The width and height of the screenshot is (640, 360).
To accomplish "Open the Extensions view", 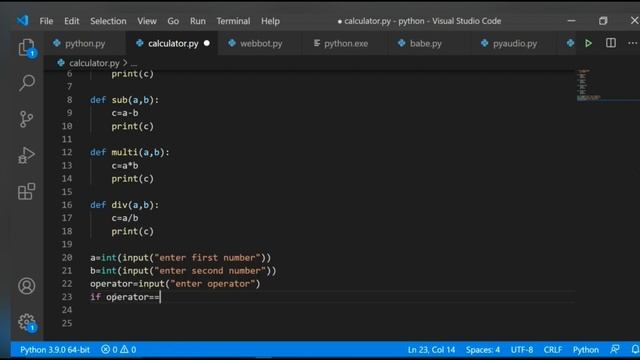I will pyautogui.click(x=27, y=191).
